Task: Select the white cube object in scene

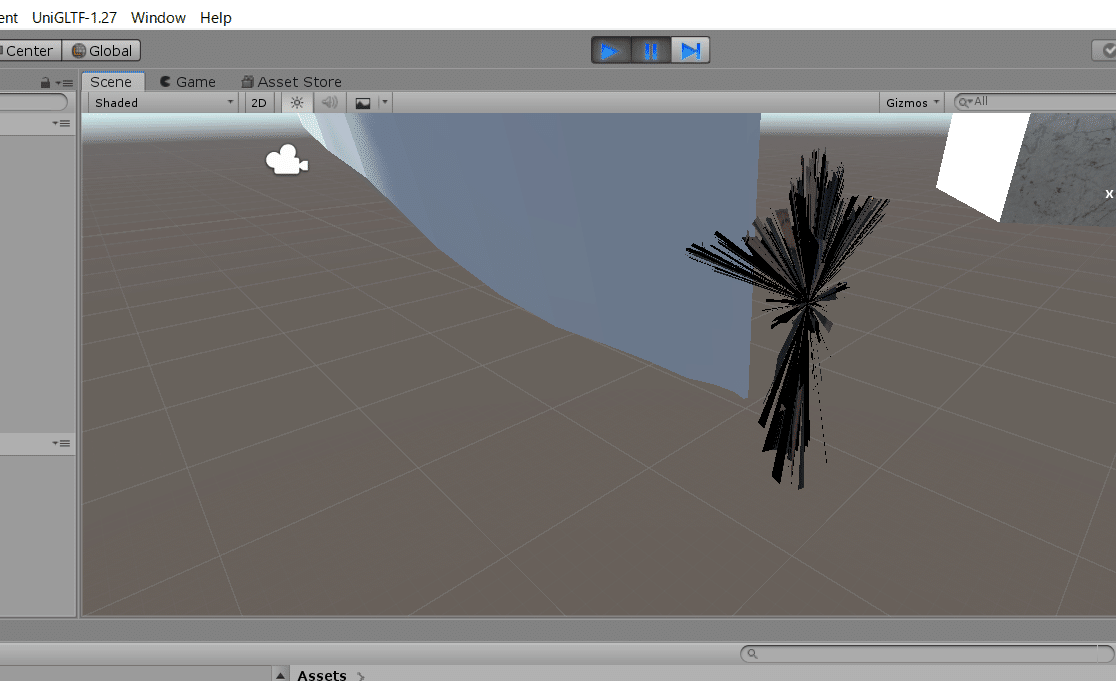Action: (x=979, y=167)
